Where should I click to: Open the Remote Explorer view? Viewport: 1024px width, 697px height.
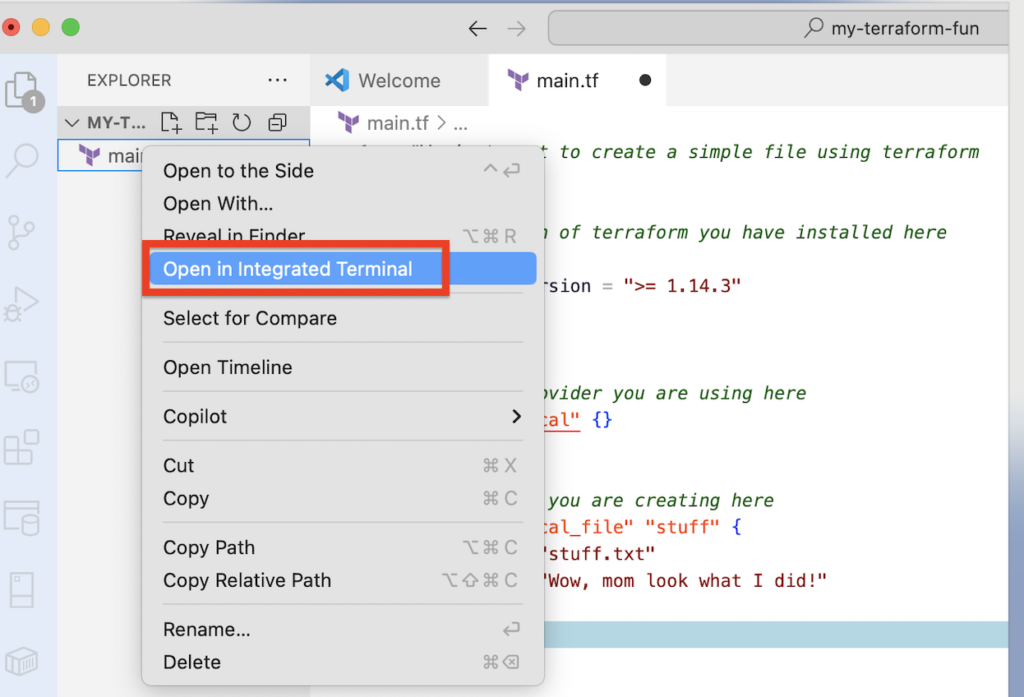(x=22, y=376)
